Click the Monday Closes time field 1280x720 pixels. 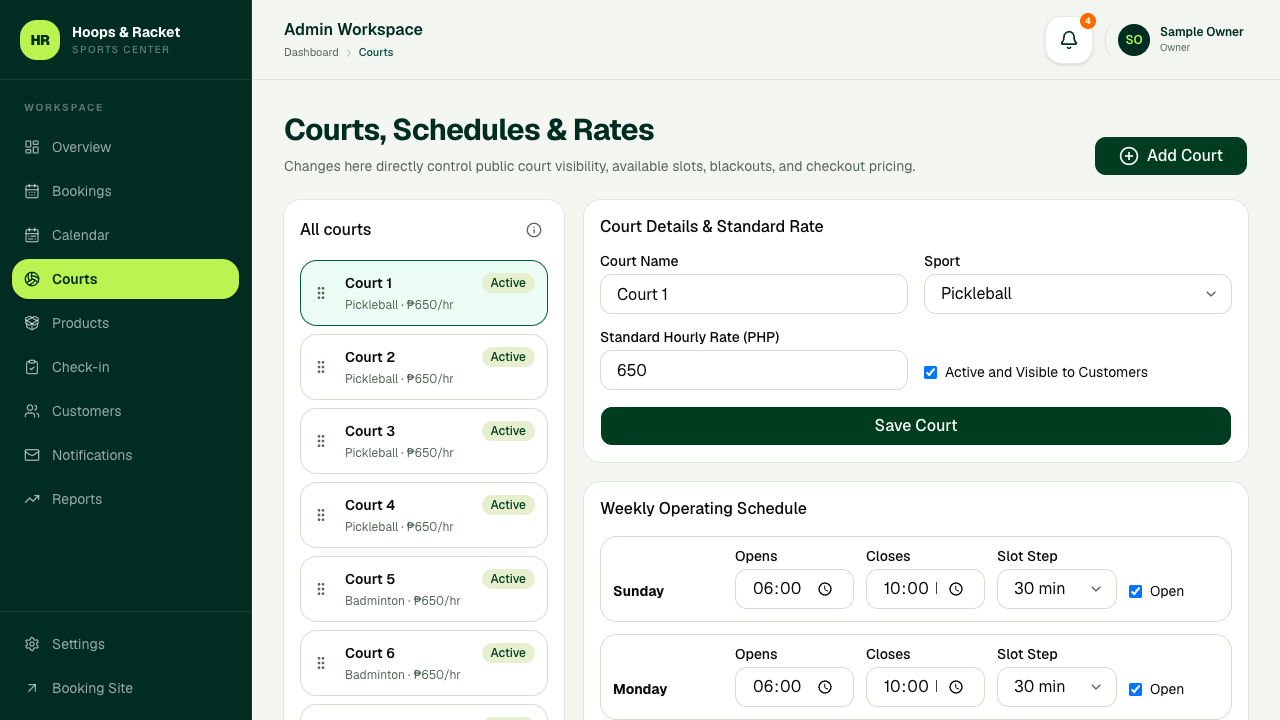pos(925,687)
